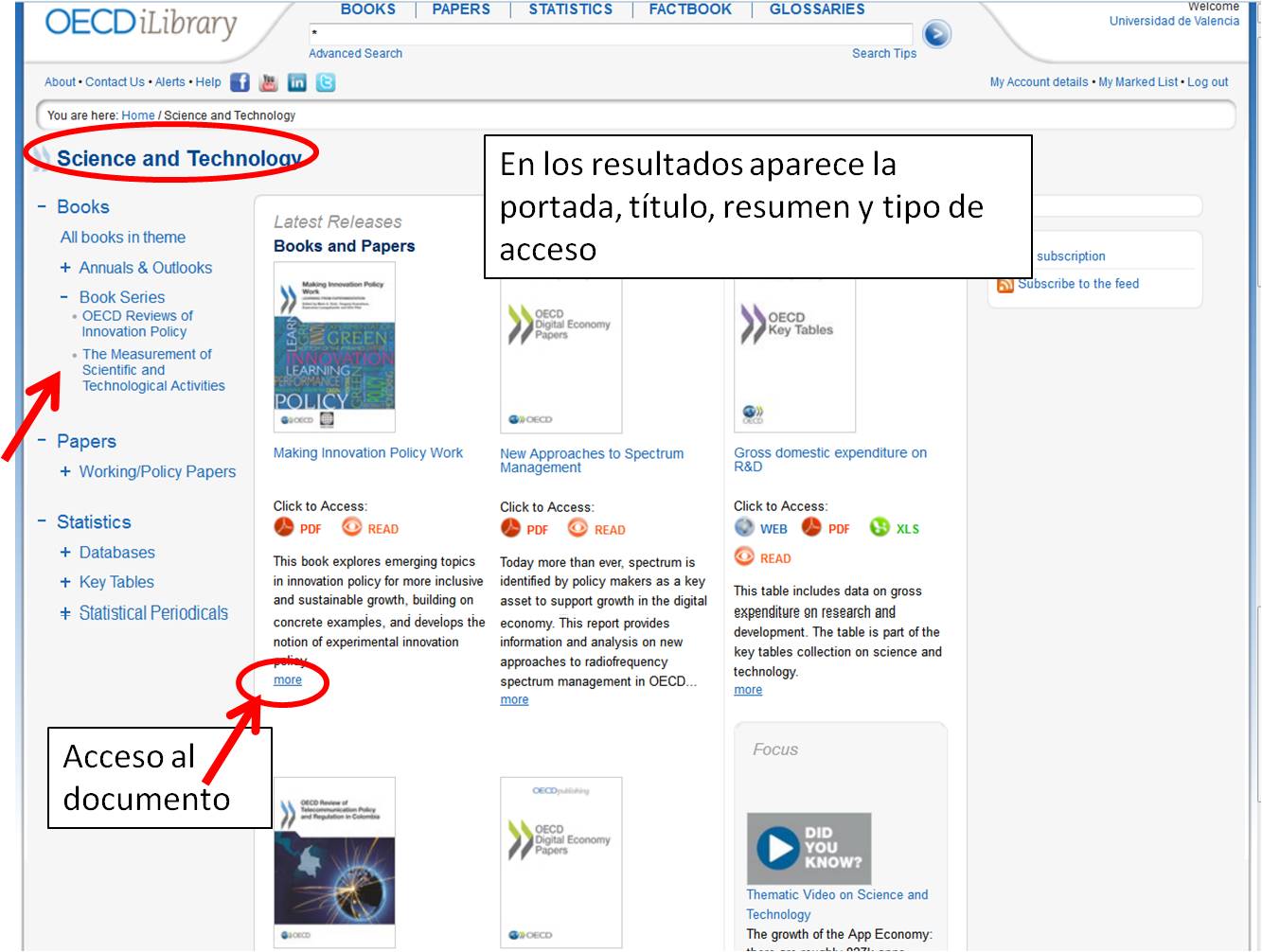Collapse the Statistics section
Screen dimensions: 1262x952
(x=42, y=521)
